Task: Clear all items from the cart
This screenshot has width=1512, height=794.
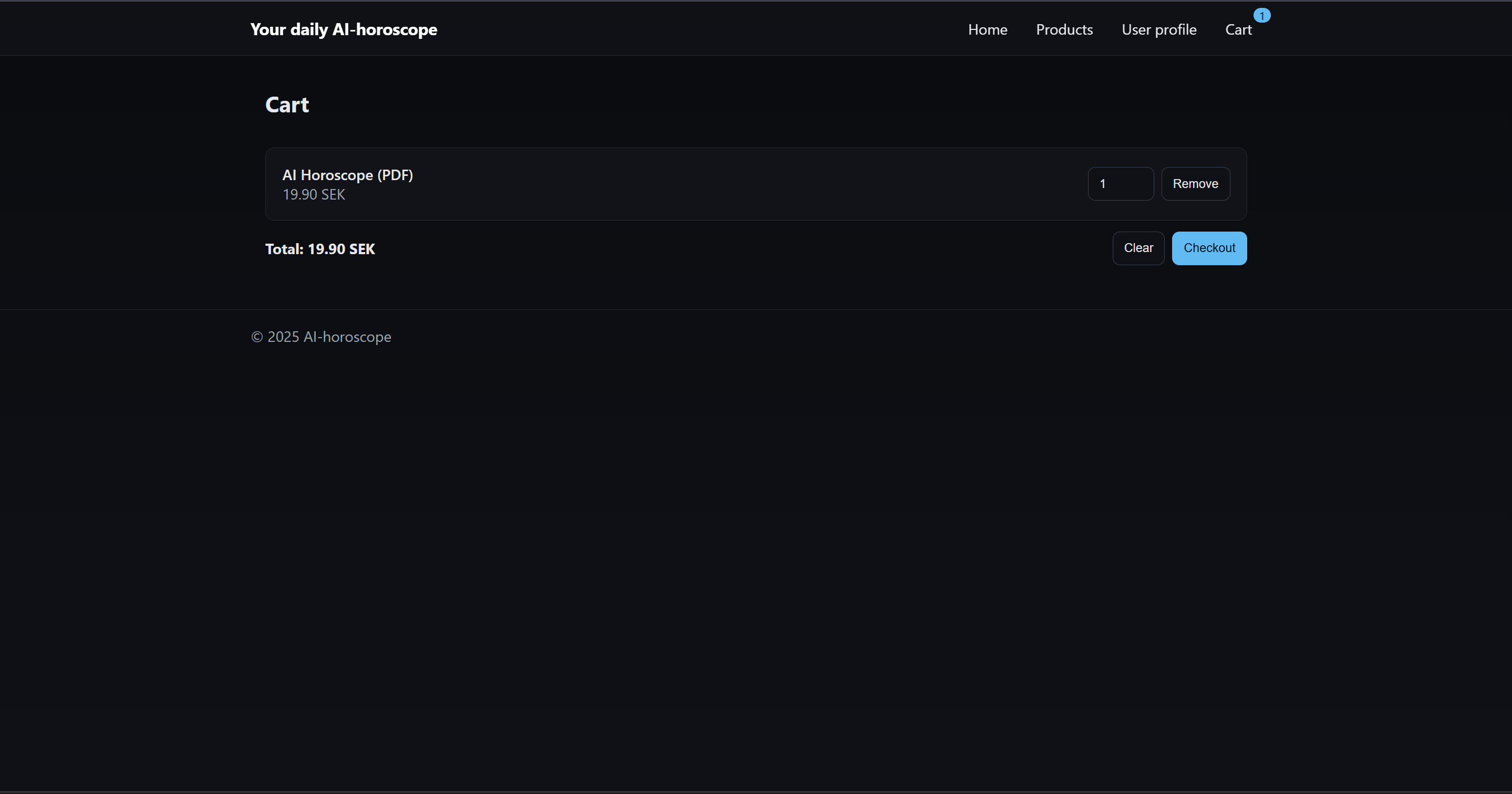Action: [1137, 248]
